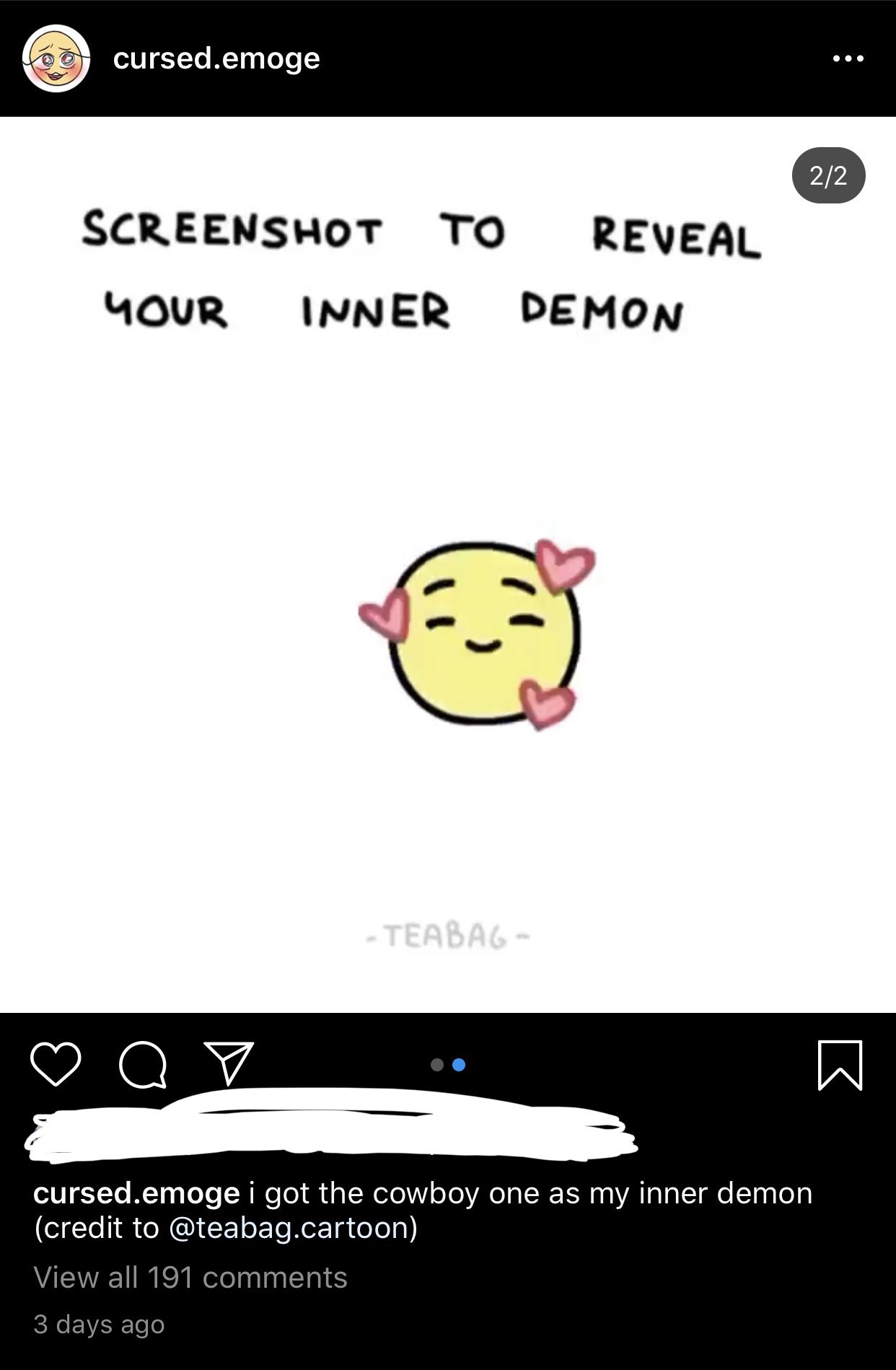Screen dimensions: 896x1370
Task: Tap the 3 days ago timestamp
Action: coord(99,1325)
